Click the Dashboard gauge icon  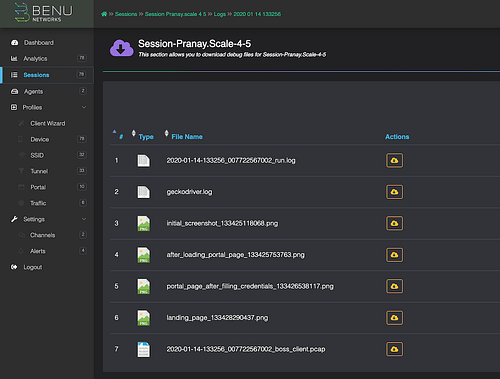[x=14, y=43]
